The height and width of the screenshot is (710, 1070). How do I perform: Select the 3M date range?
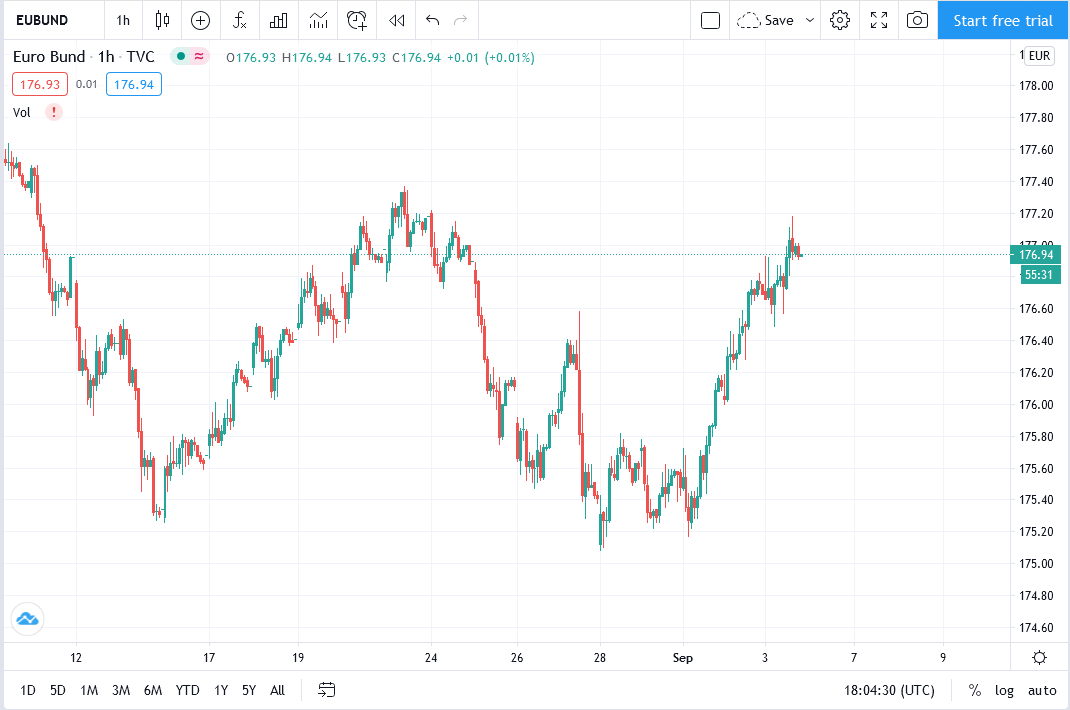pos(121,690)
